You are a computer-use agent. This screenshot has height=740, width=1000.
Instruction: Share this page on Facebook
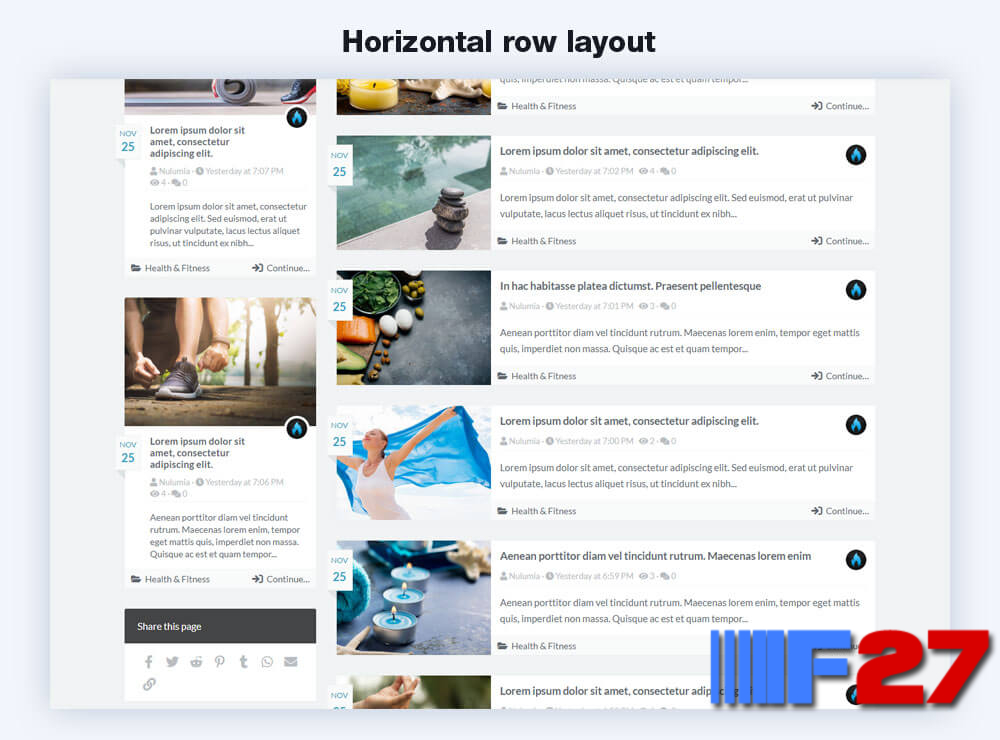[149, 662]
